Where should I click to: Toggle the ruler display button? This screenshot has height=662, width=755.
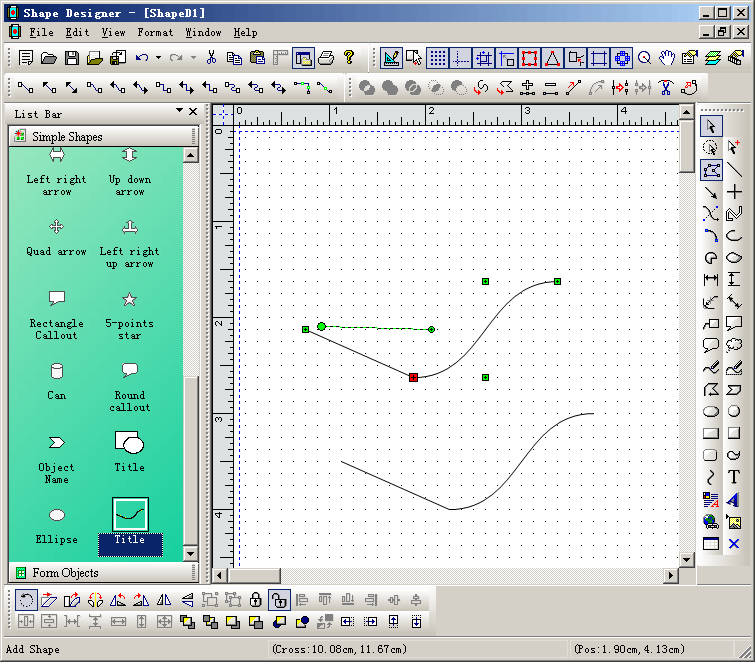(280, 58)
